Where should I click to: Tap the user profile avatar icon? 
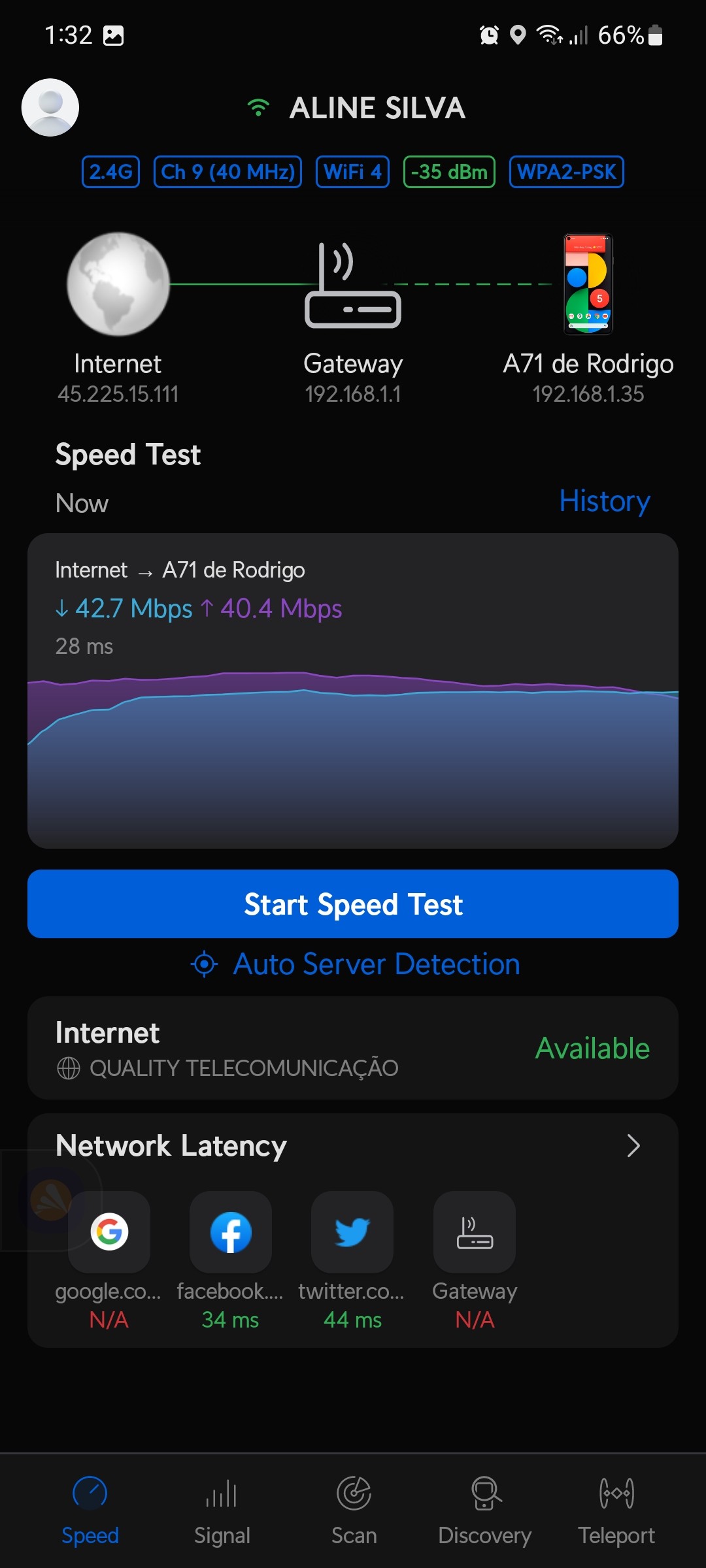(50, 108)
